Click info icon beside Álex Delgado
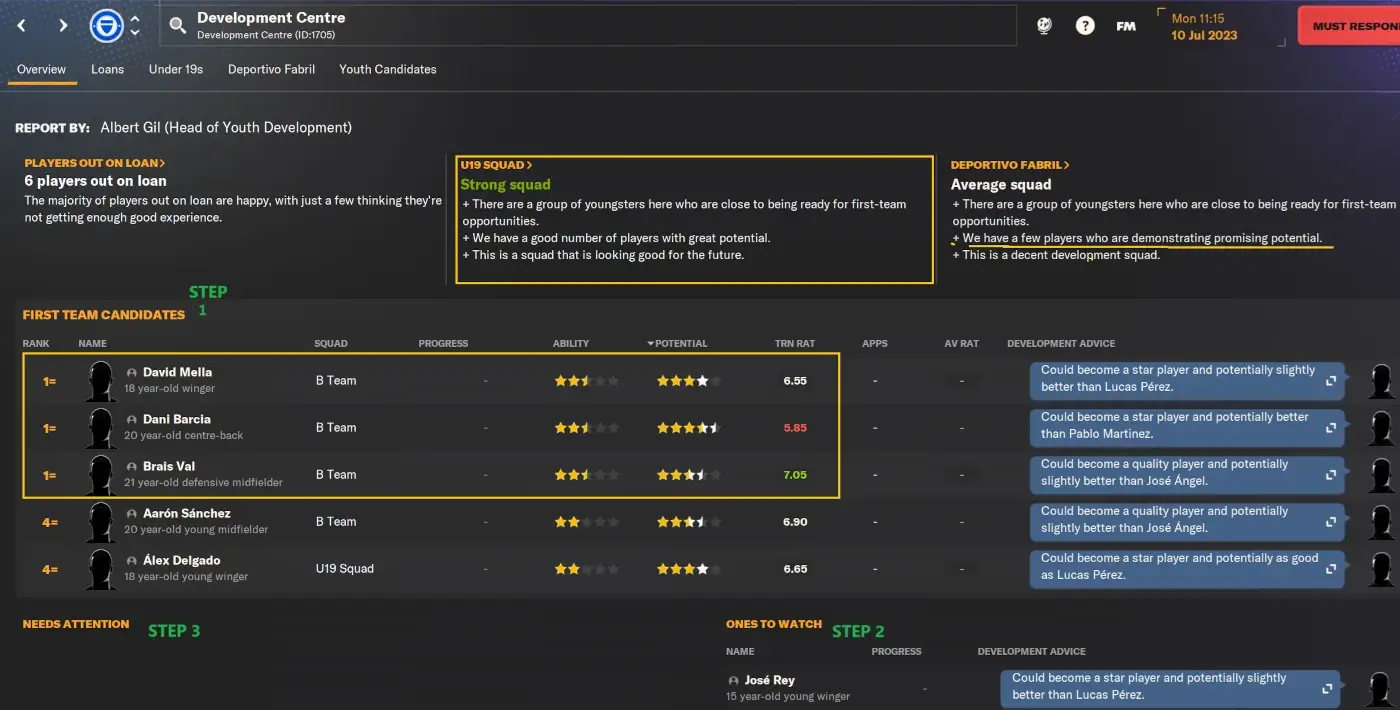This screenshot has width=1400, height=710. (x=132, y=560)
